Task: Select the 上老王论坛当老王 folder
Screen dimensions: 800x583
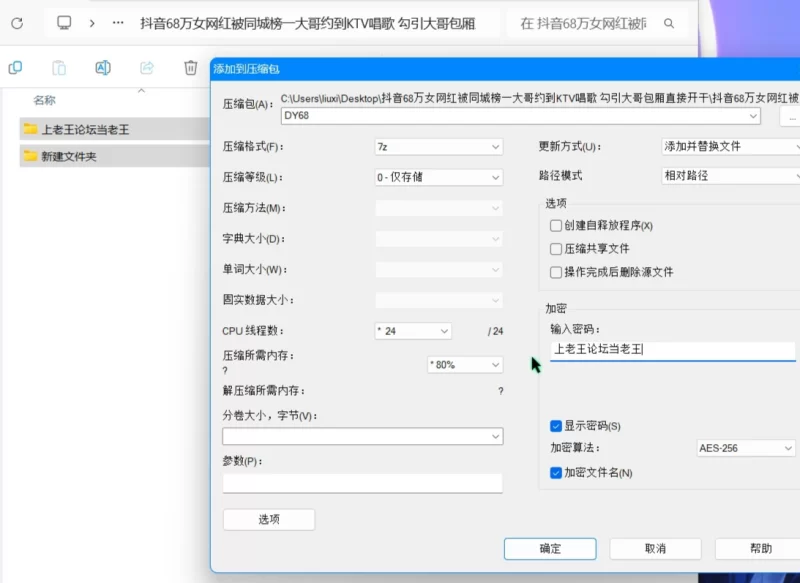Action: [x=115, y=129]
